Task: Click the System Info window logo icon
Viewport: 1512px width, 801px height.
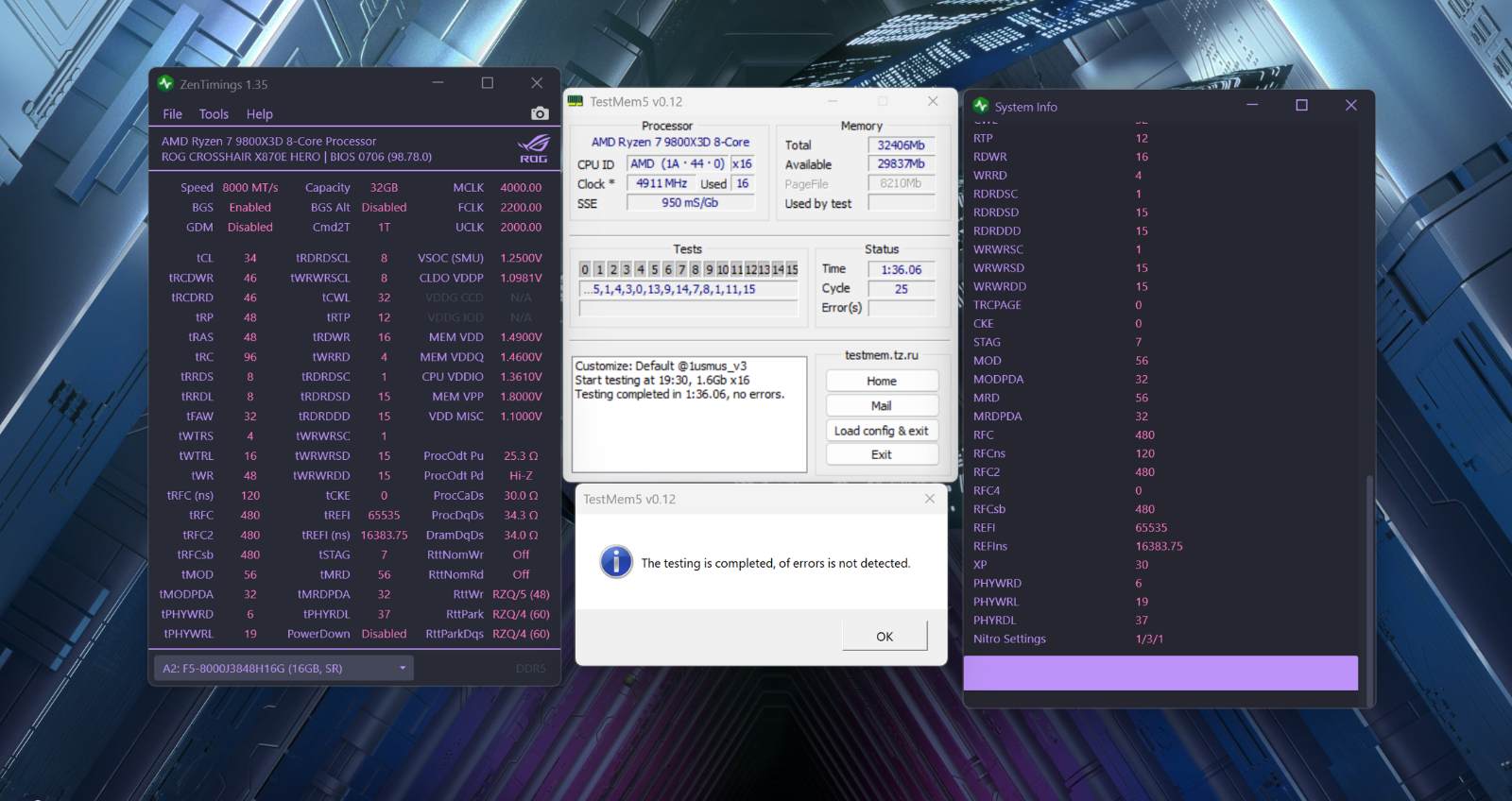Action: [981, 106]
